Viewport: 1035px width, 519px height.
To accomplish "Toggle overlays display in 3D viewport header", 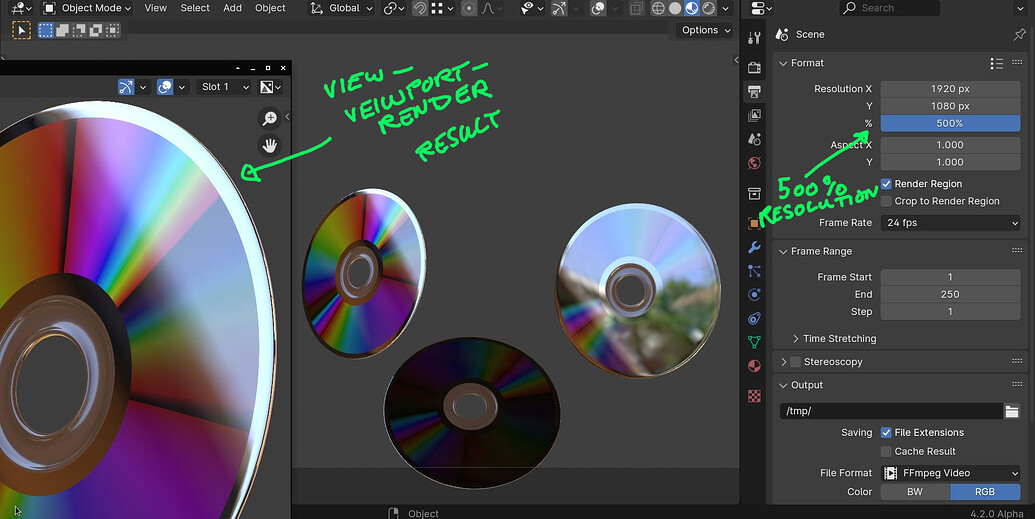I will (x=598, y=8).
